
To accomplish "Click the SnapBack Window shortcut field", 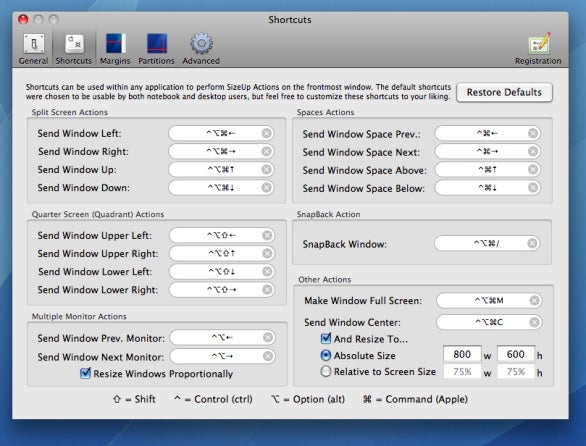I will [487, 243].
